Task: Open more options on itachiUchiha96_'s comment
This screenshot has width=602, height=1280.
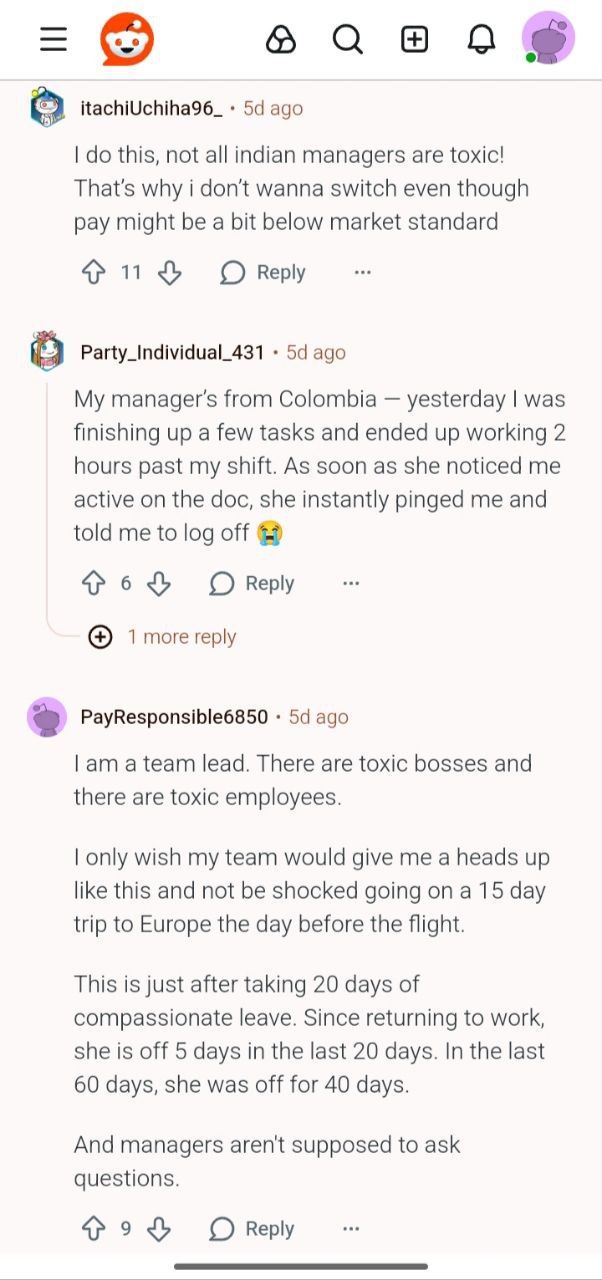Action: point(362,271)
